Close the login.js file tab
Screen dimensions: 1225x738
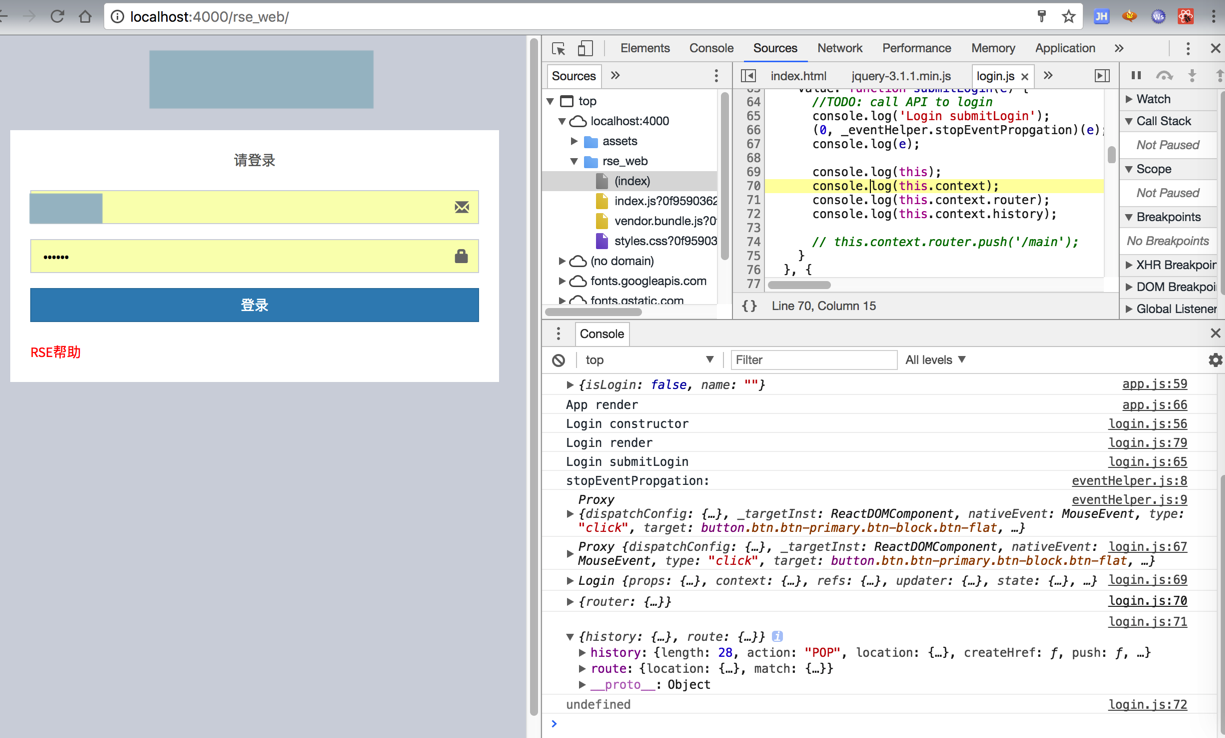(x=1025, y=76)
